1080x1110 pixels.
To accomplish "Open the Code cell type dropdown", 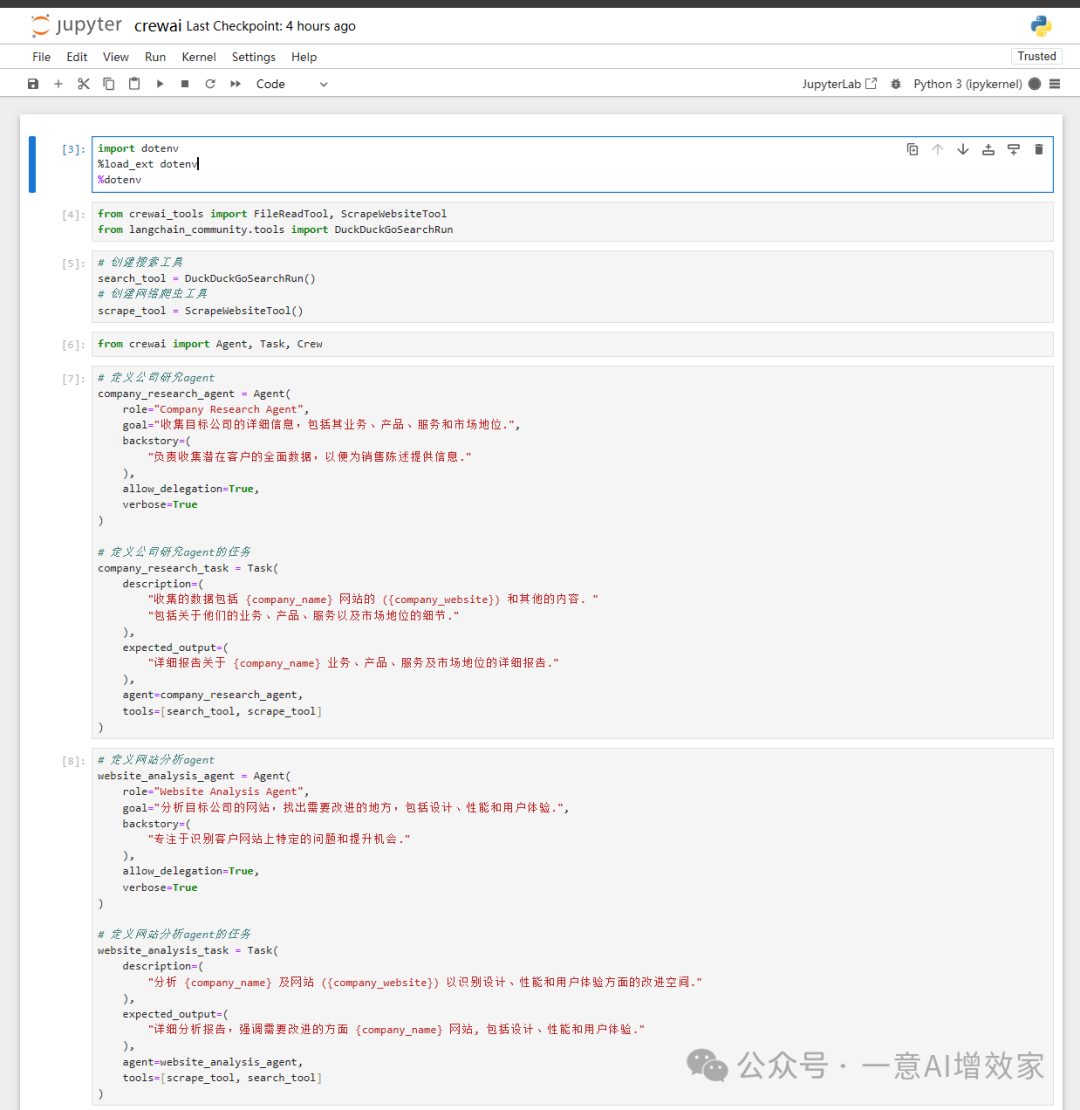I will tap(291, 84).
